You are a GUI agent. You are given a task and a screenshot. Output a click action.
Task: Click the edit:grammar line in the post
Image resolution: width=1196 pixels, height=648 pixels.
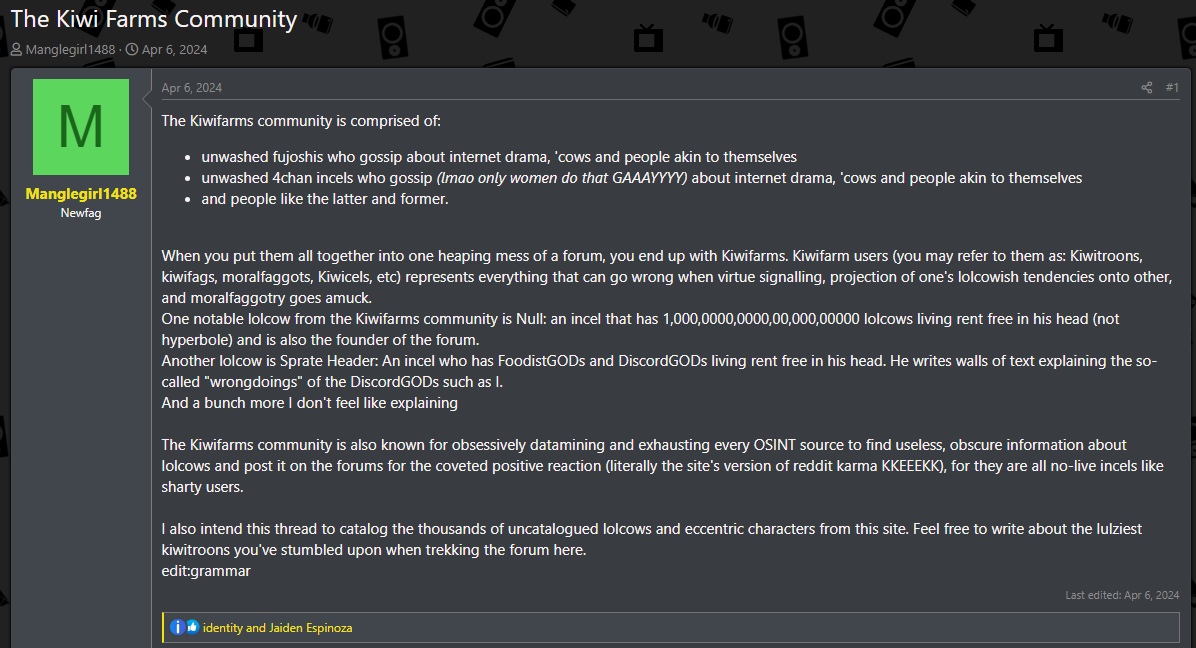click(x=206, y=570)
